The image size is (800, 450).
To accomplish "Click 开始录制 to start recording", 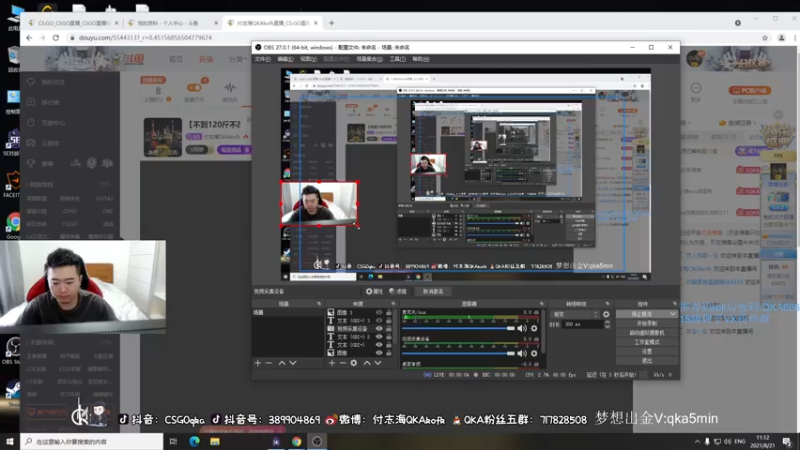I will point(646,323).
